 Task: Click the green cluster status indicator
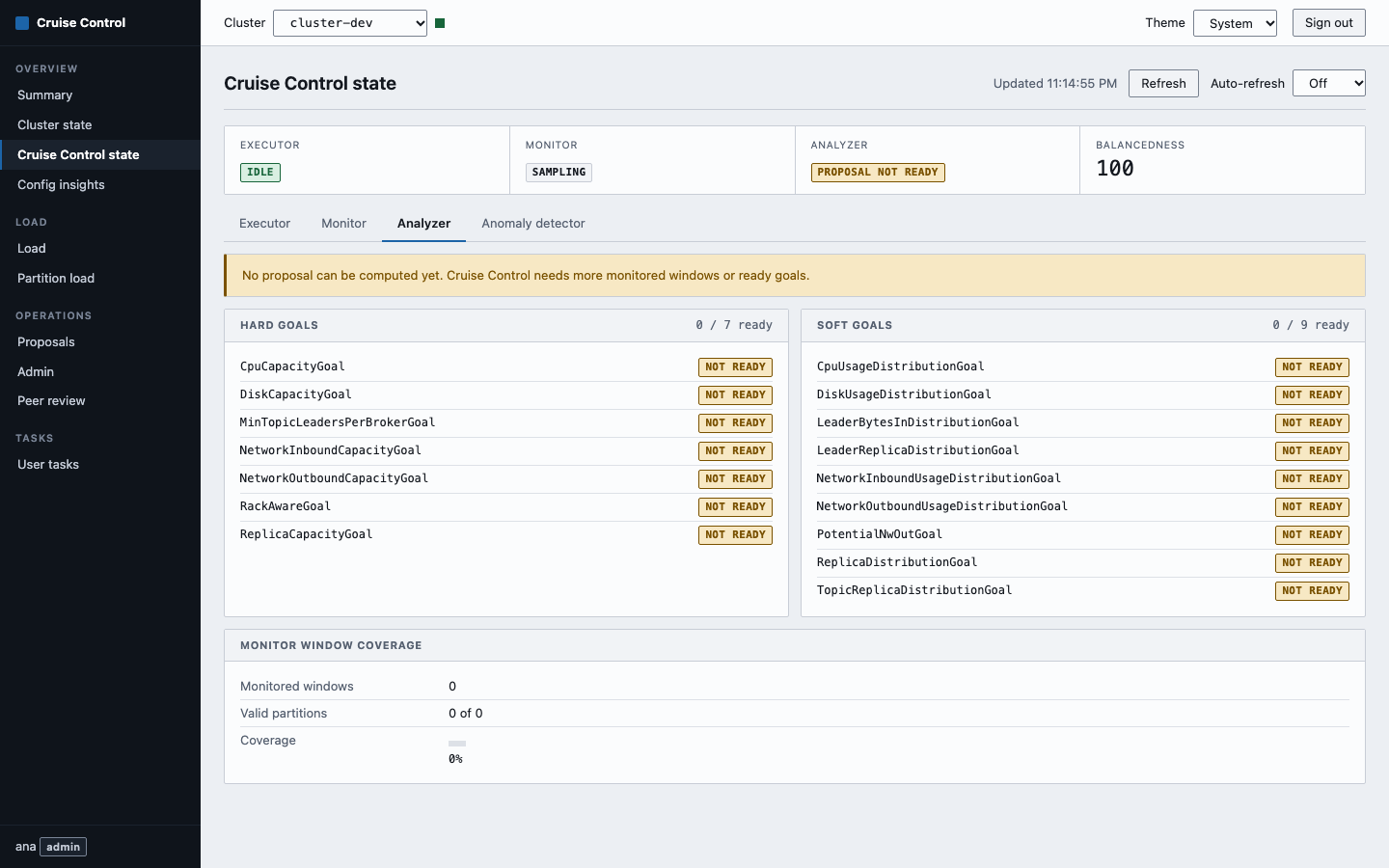click(x=440, y=23)
